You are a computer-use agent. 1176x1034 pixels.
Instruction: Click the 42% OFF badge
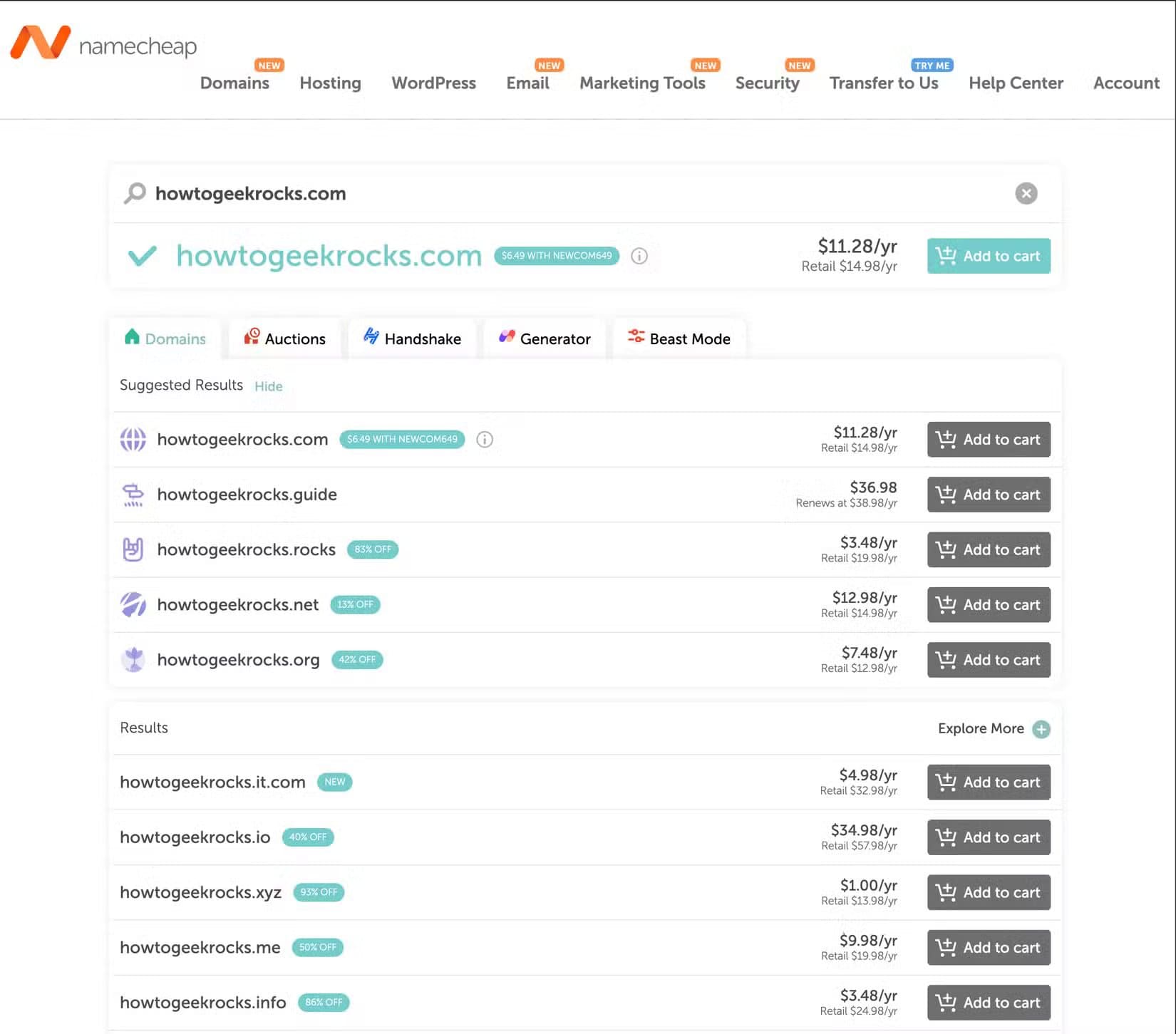tap(357, 659)
